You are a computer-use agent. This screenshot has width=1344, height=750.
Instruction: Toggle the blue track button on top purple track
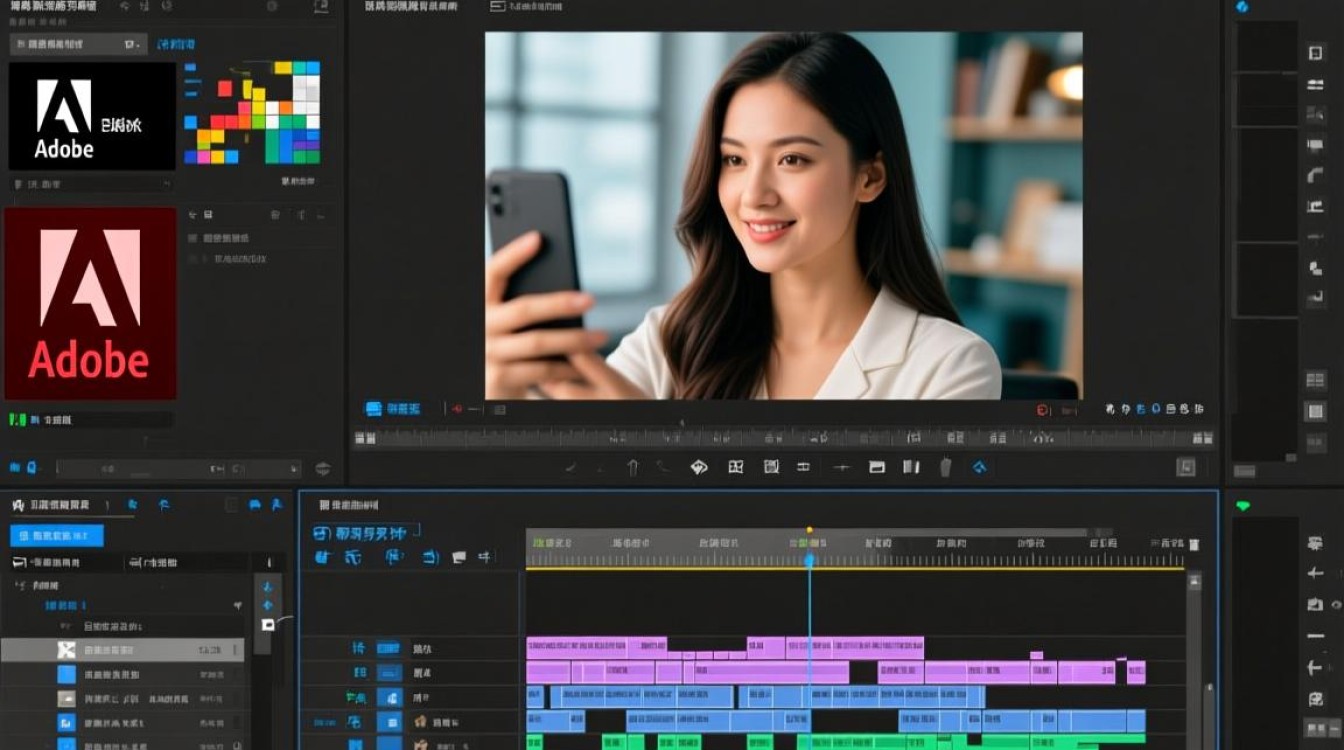point(388,649)
